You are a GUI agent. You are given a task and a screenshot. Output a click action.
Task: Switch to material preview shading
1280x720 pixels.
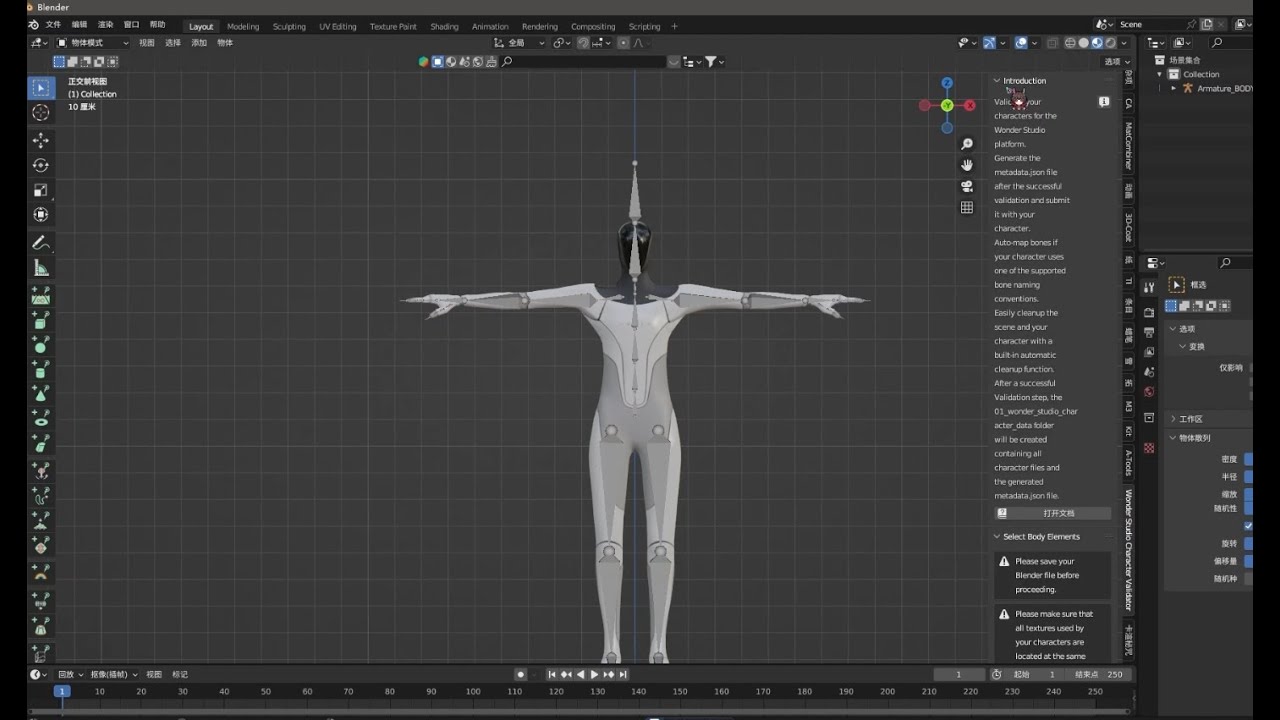click(x=1097, y=43)
